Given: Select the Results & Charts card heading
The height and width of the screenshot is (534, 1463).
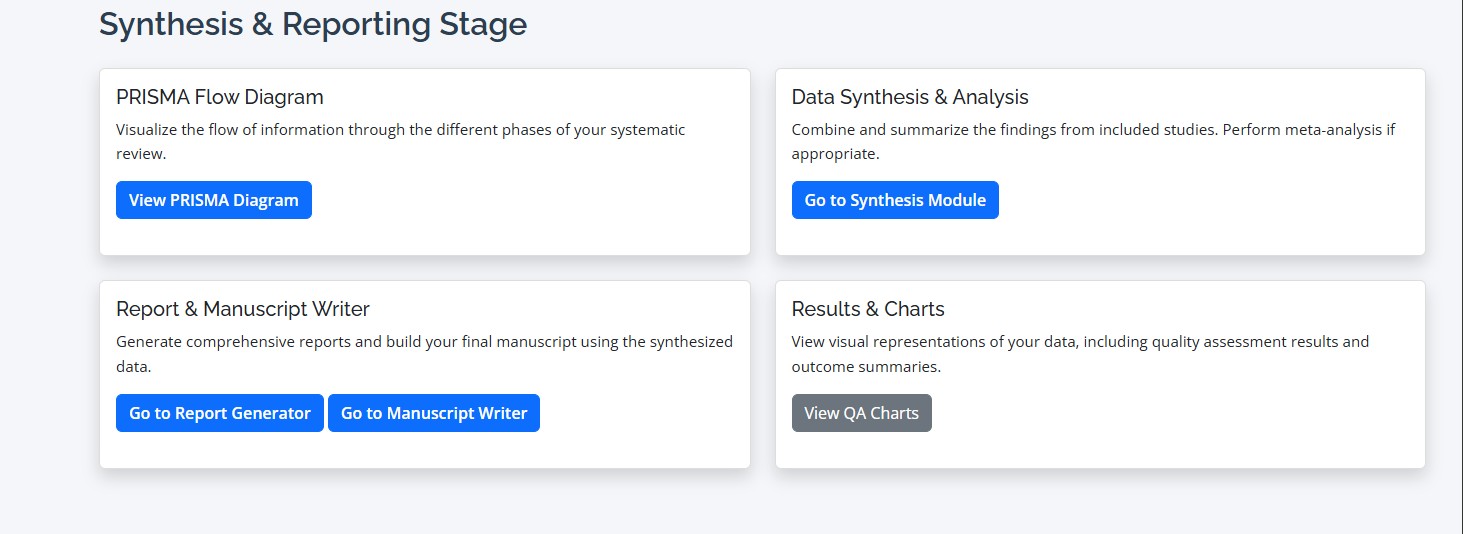Looking at the screenshot, I should click(x=867, y=309).
